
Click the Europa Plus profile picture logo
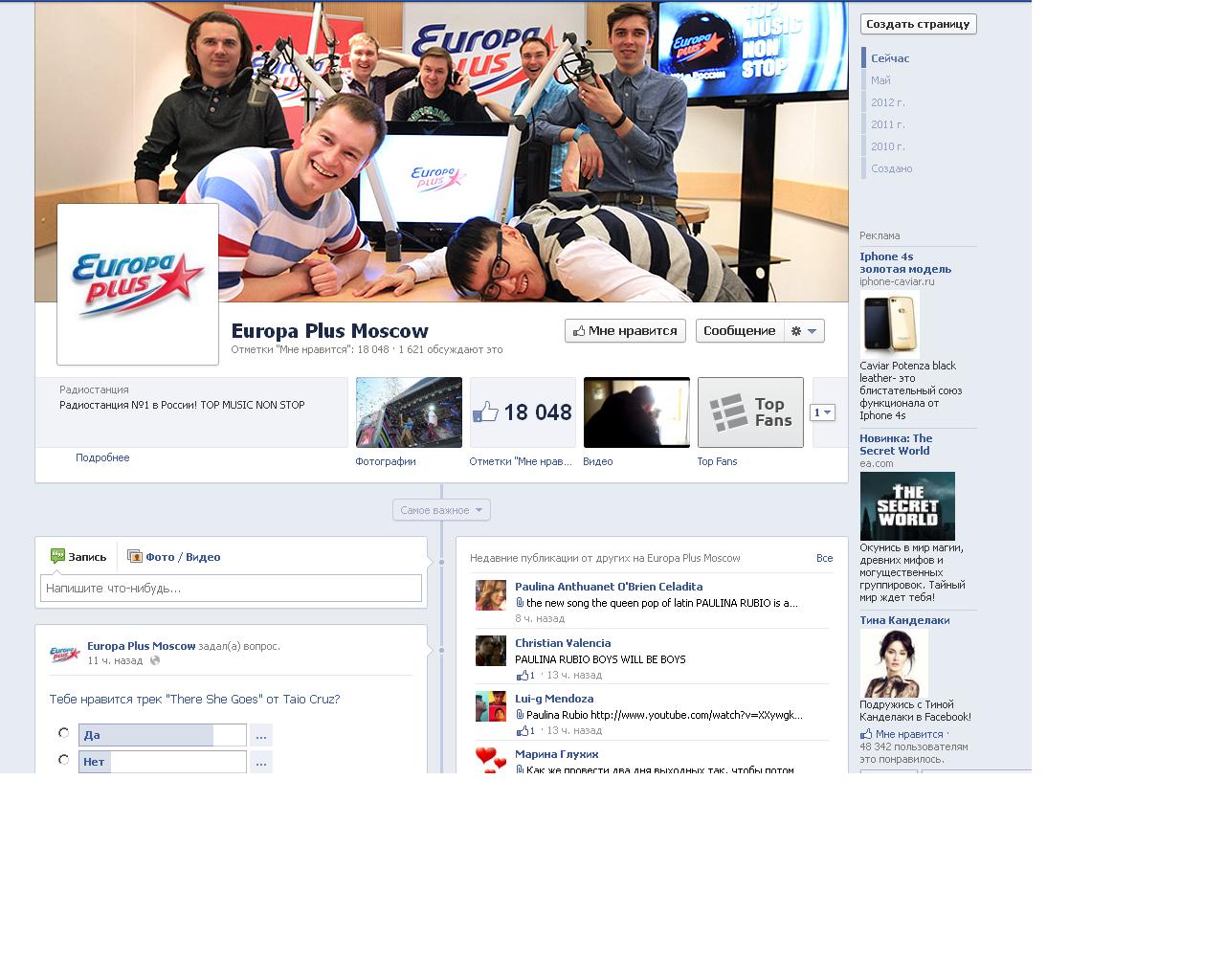[138, 284]
